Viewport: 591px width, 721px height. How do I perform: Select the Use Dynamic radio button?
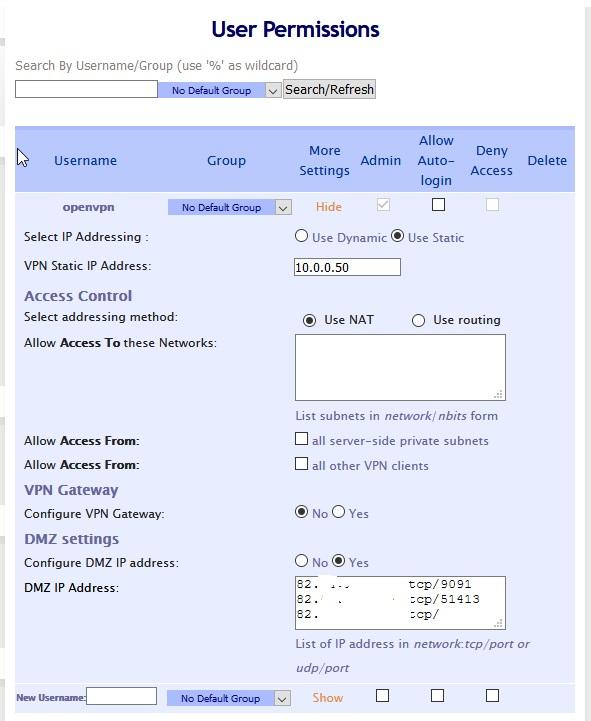click(x=301, y=236)
